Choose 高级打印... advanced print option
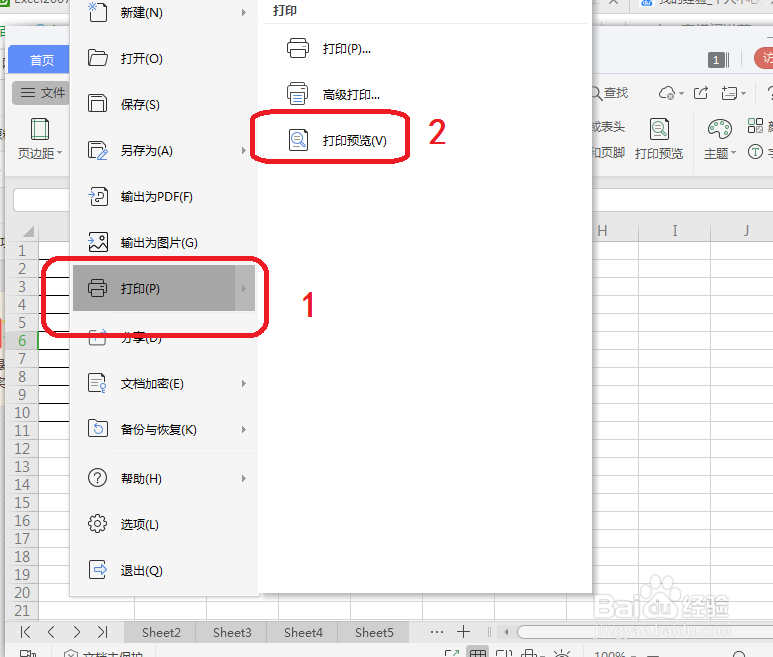This screenshot has height=657, width=773. (x=351, y=95)
